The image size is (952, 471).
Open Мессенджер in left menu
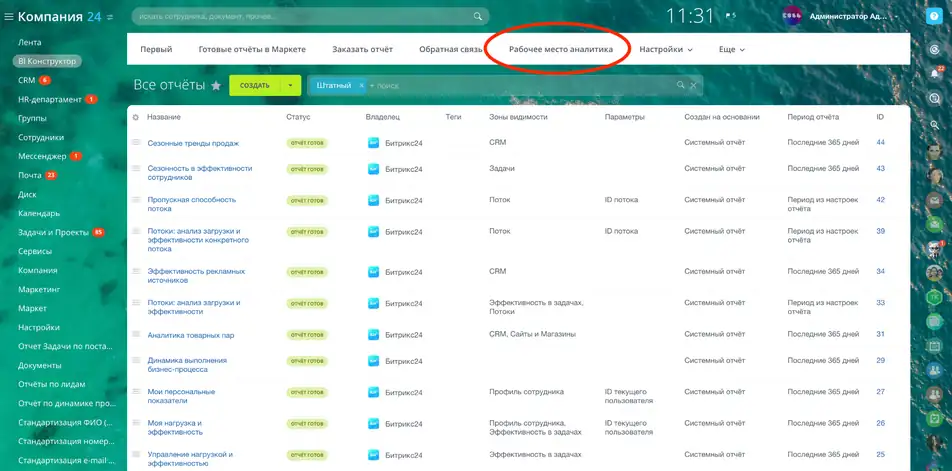(x=42, y=156)
